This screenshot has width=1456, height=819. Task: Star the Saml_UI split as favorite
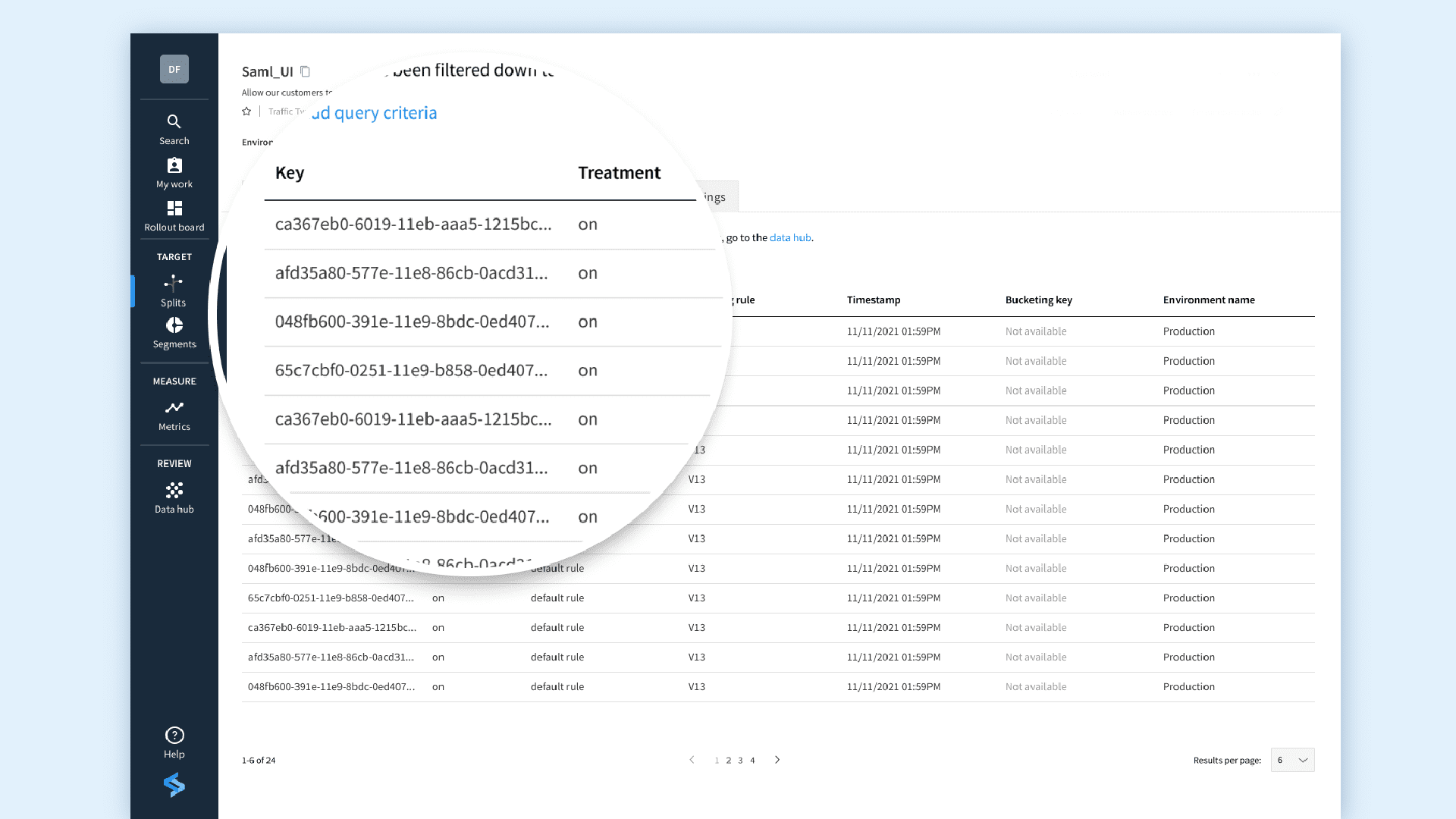[x=246, y=111]
